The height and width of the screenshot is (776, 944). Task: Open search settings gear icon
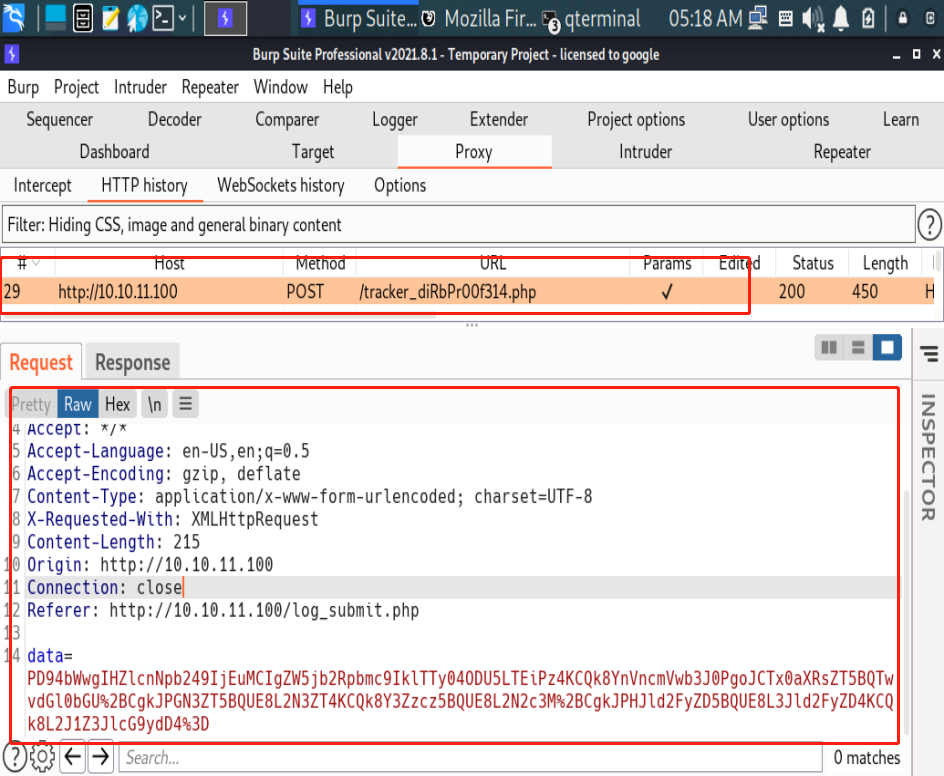click(x=42, y=757)
